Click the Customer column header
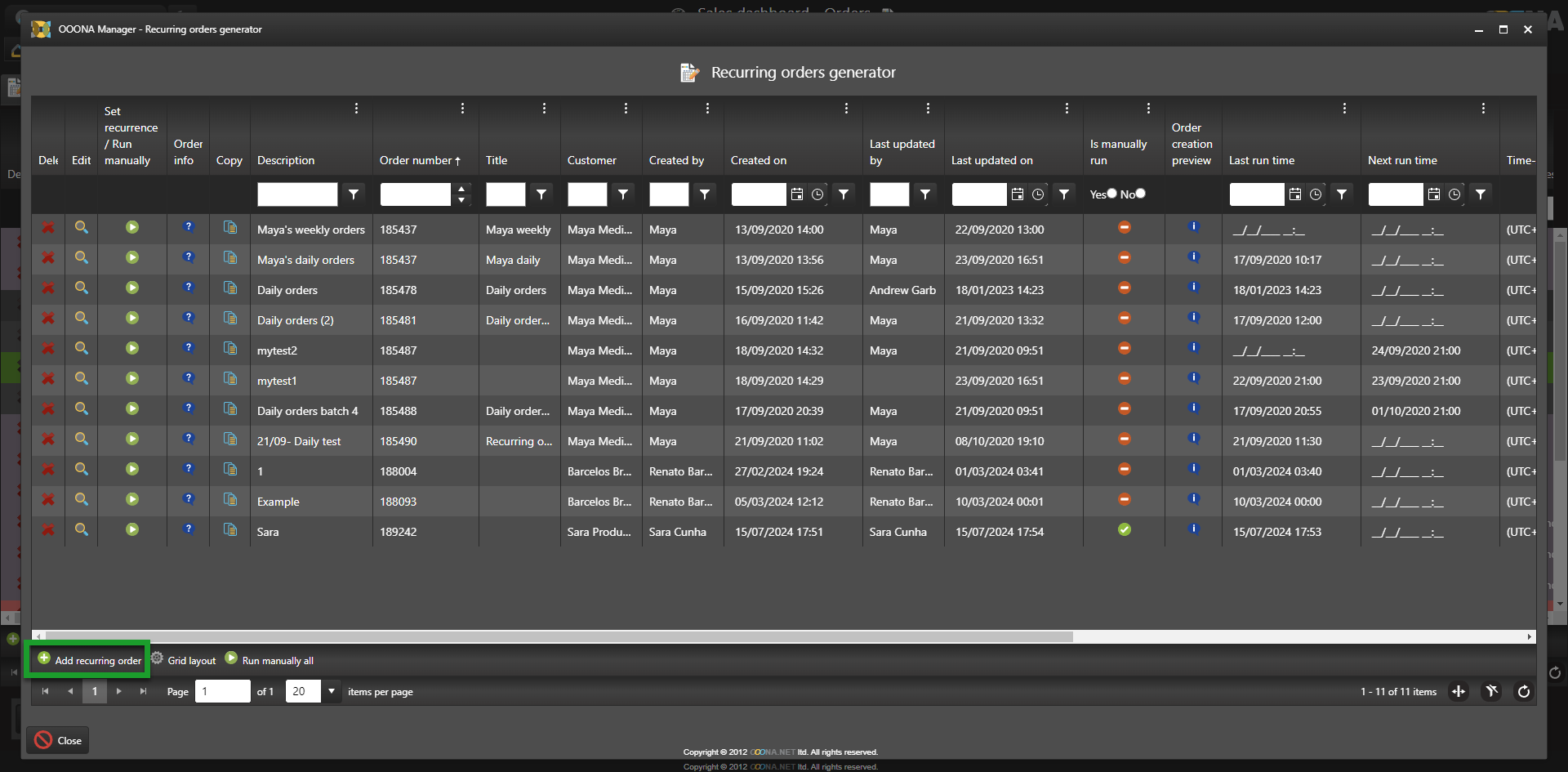 point(591,161)
